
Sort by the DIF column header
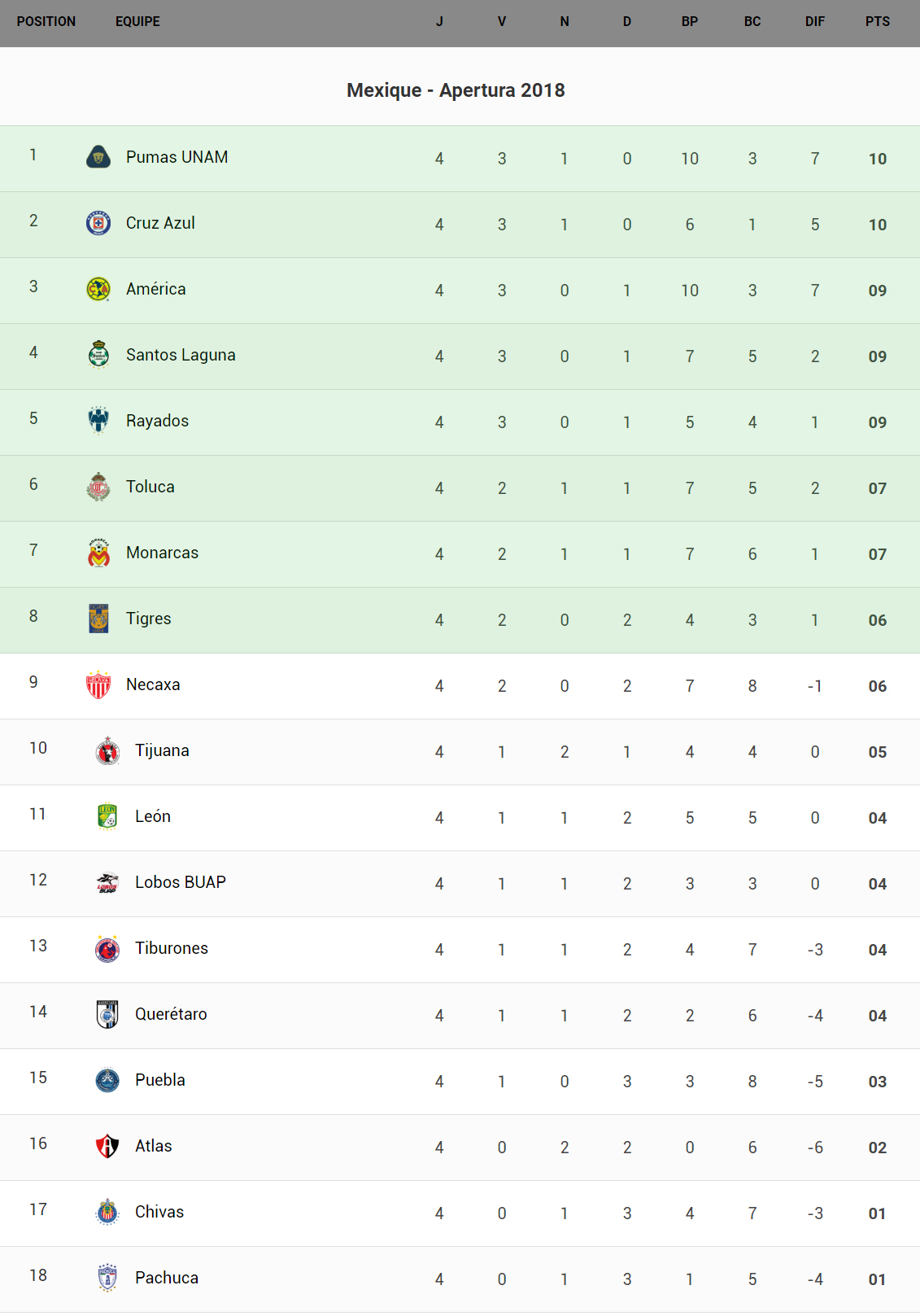click(814, 22)
